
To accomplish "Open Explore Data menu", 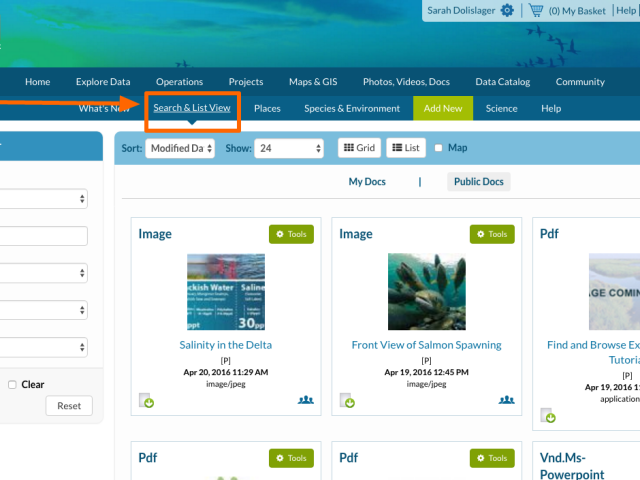I will click(x=103, y=82).
